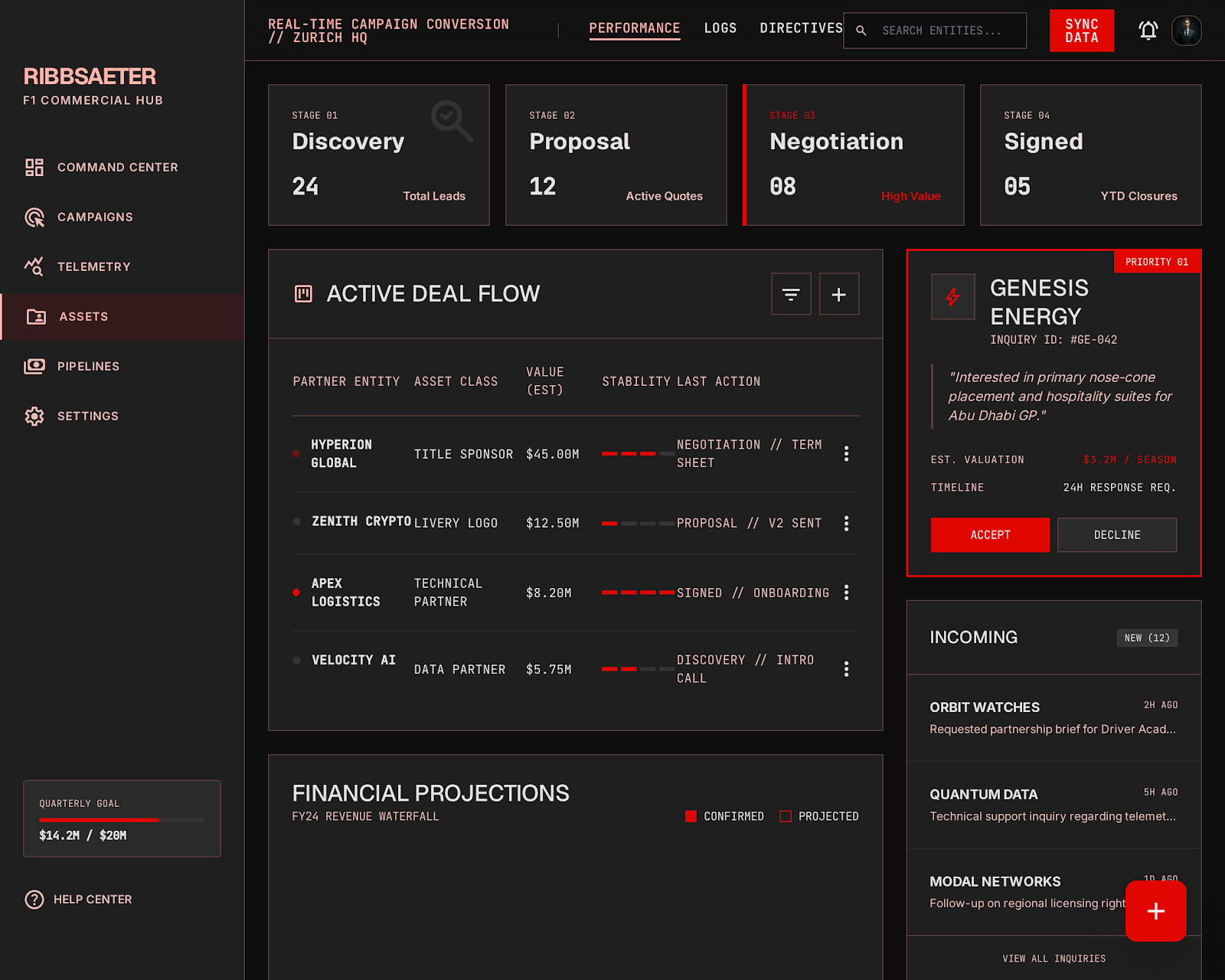1225x980 pixels.
Task: Click the Stability column header
Action: 636,381
